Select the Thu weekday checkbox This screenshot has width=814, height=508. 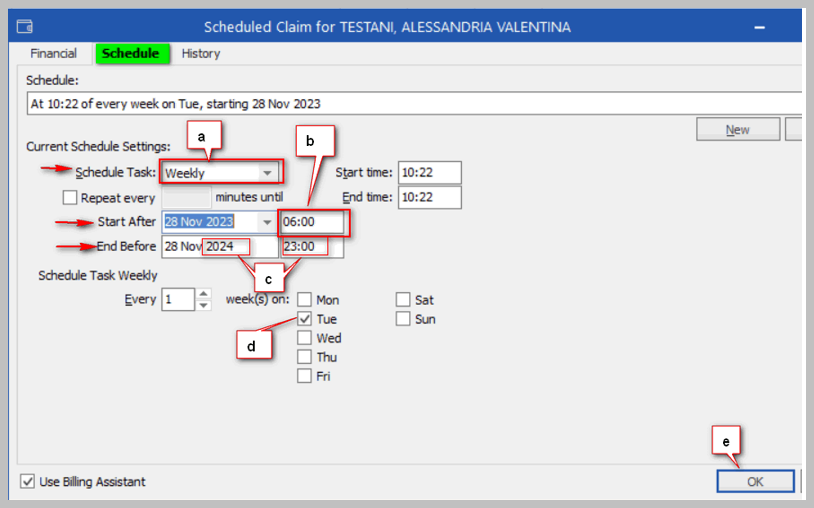point(305,357)
